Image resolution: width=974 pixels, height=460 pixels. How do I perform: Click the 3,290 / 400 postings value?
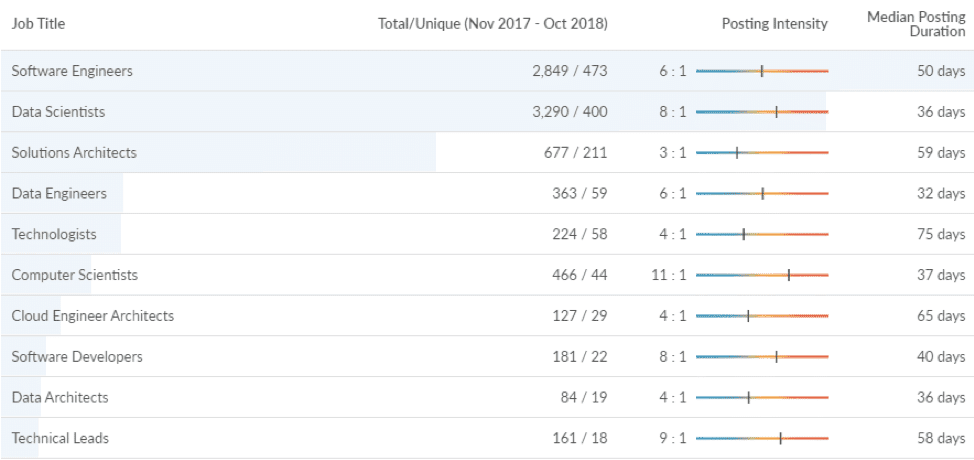point(570,112)
